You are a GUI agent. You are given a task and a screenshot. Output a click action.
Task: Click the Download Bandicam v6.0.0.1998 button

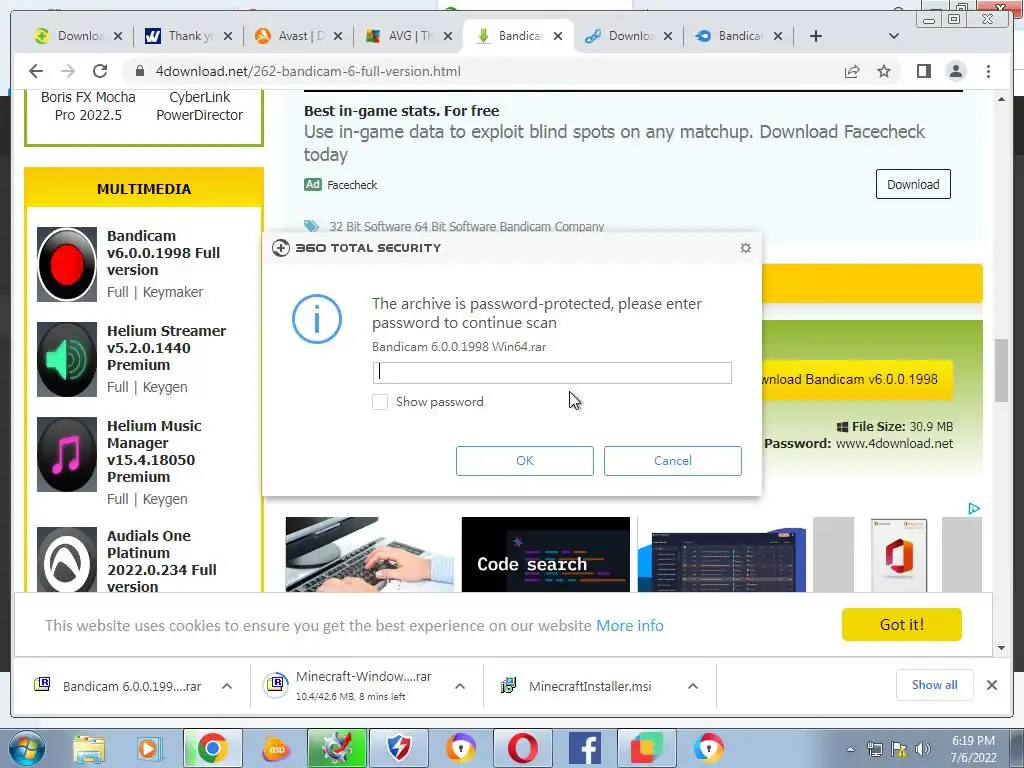tap(856, 379)
